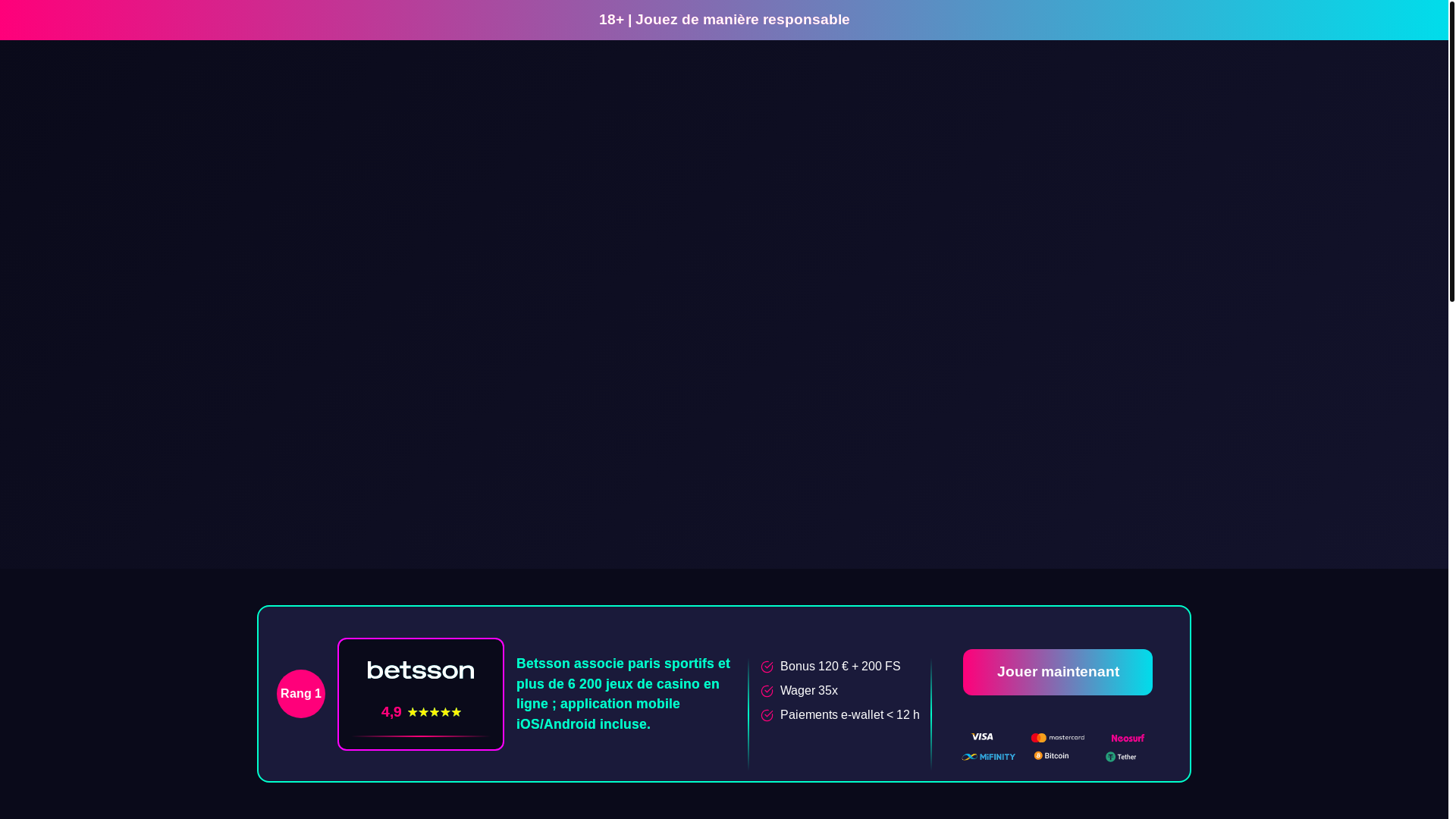Click the checkmark beside Wager 35x
The height and width of the screenshot is (819, 1456).
pos(767,691)
